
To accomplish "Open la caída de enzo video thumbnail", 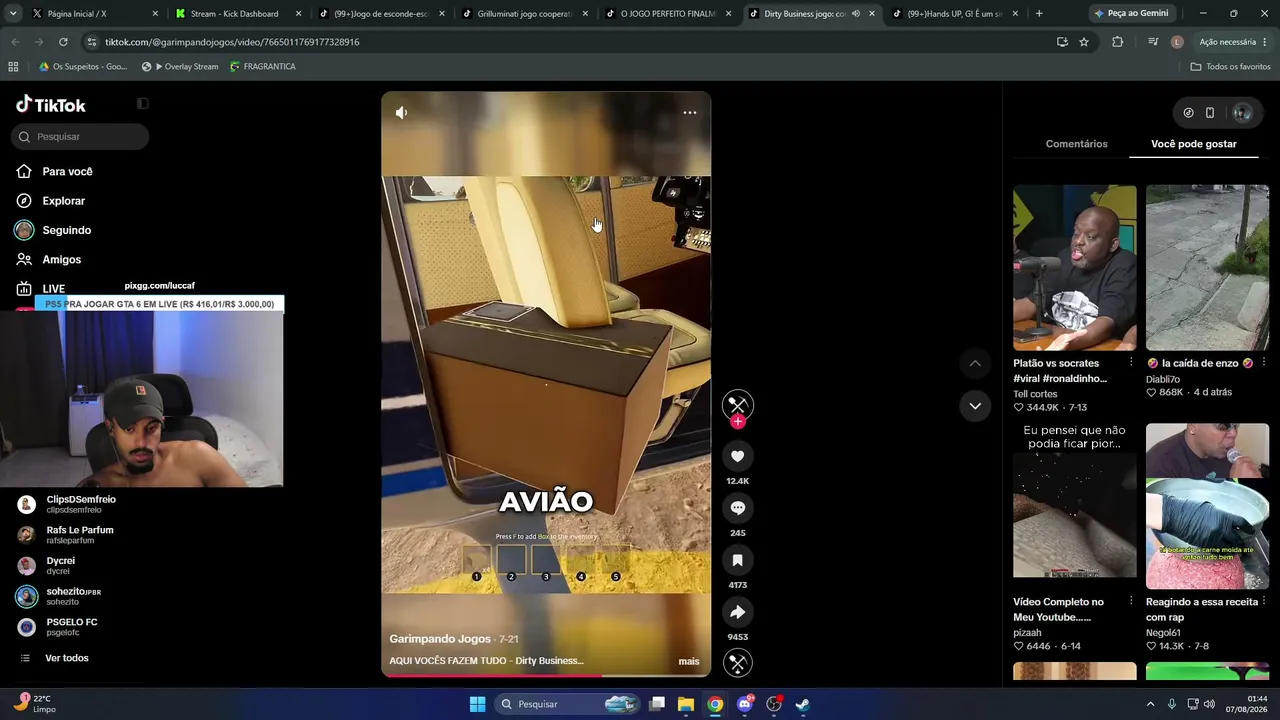I will click(1208, 268).
